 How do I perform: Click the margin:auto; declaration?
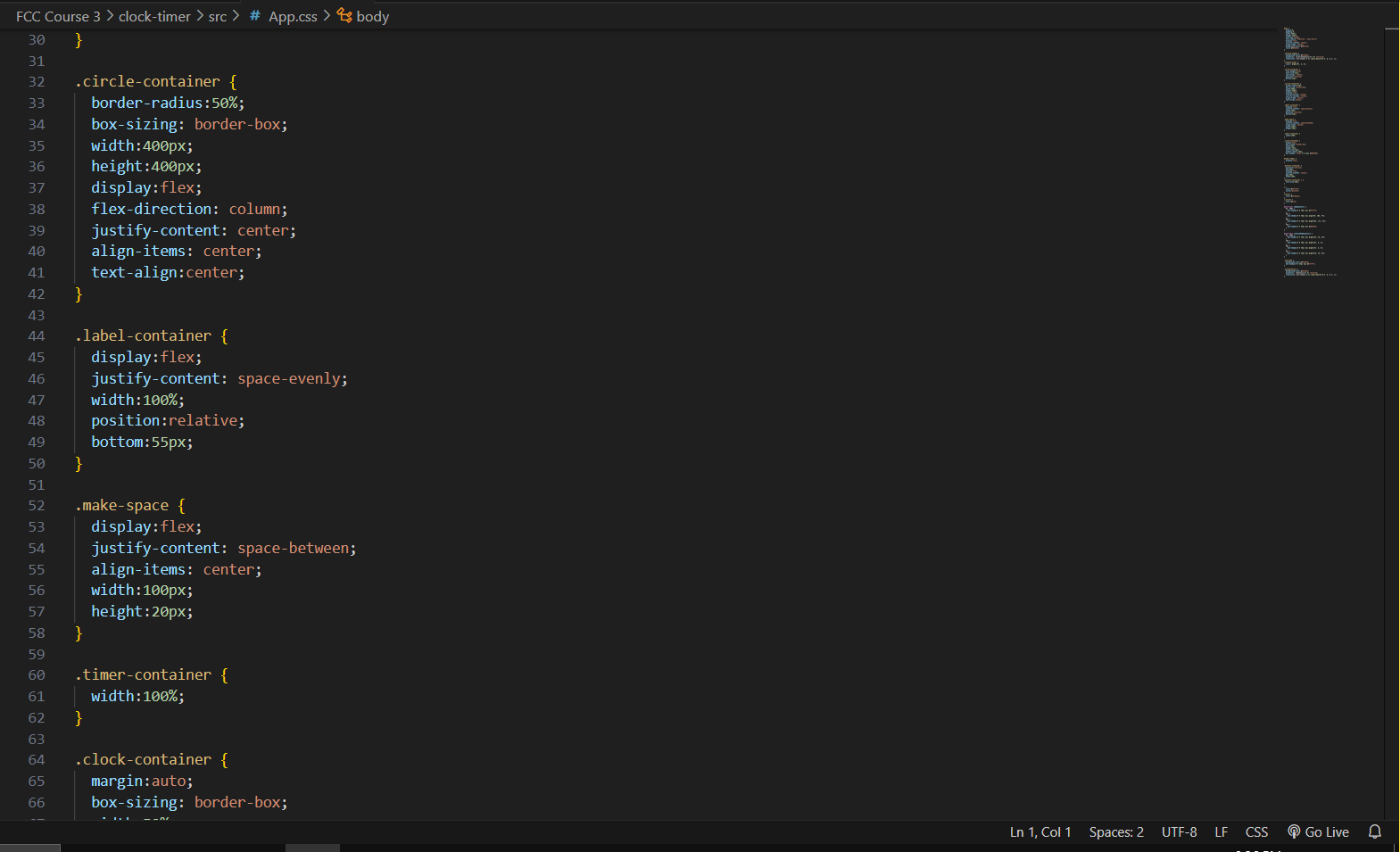click(142, 781)
